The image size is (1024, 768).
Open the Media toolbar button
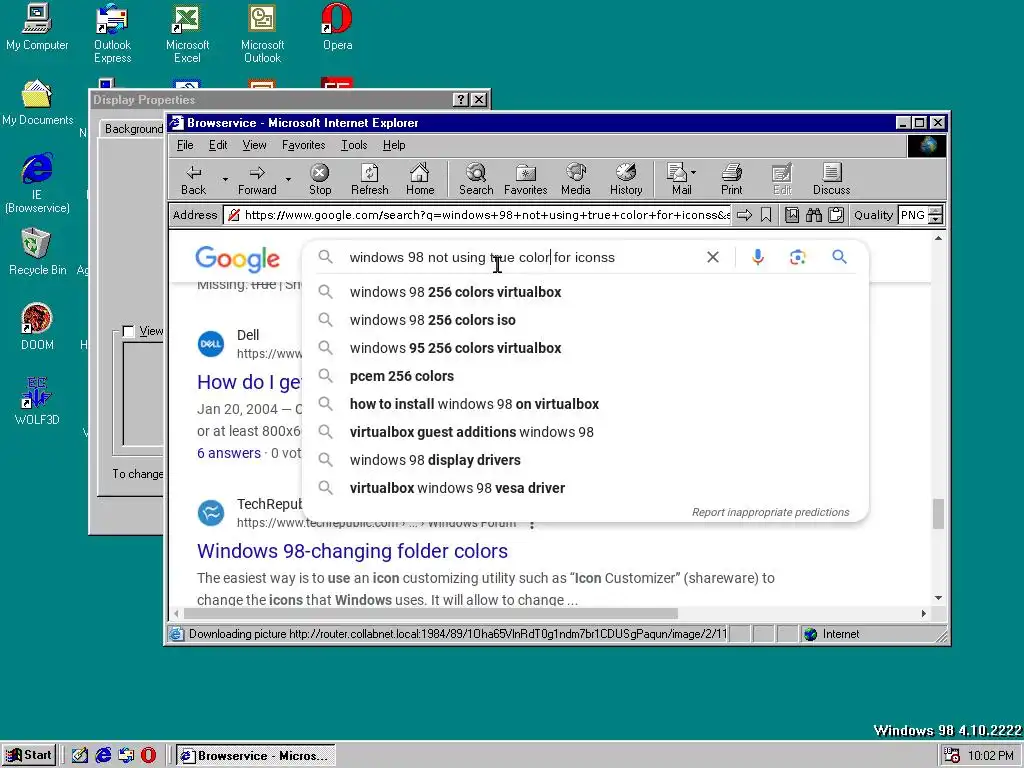pos(575,180)
